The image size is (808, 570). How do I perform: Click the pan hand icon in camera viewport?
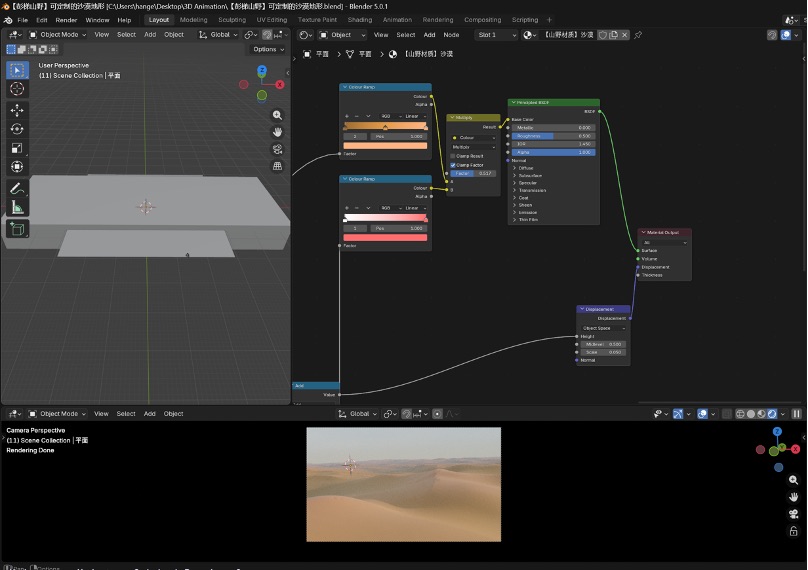(794, 497)
